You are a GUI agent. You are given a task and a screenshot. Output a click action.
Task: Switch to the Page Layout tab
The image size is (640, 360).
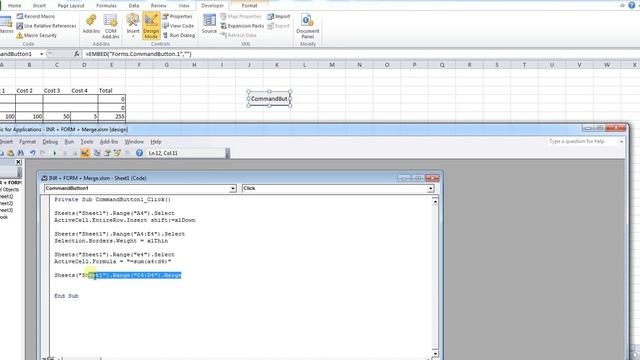point(71,6)
